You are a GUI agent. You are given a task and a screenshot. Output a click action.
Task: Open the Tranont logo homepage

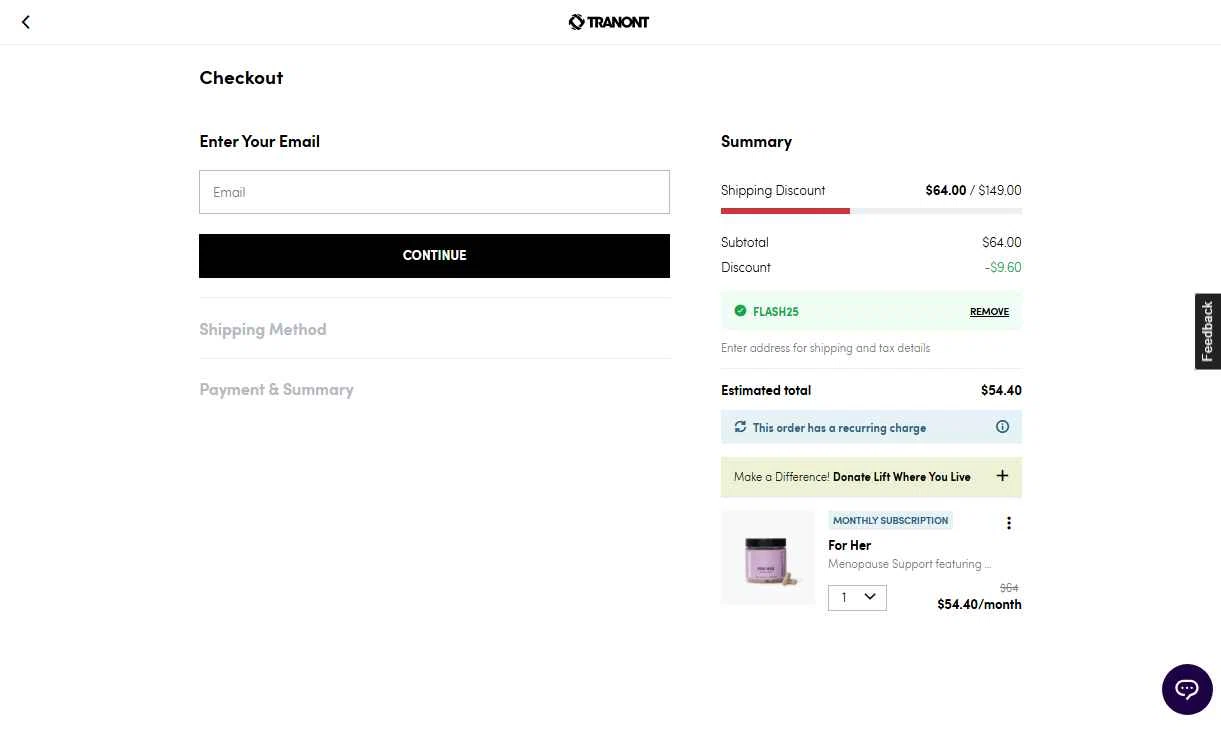coord(609,22)
